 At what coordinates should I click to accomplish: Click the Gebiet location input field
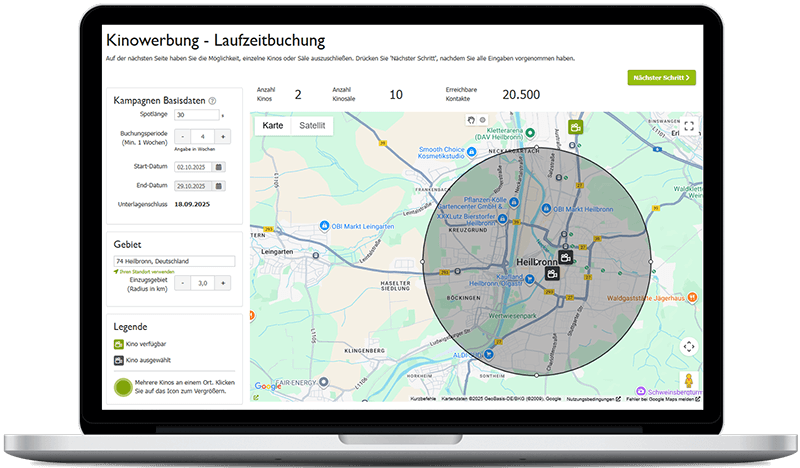(174, 261)
